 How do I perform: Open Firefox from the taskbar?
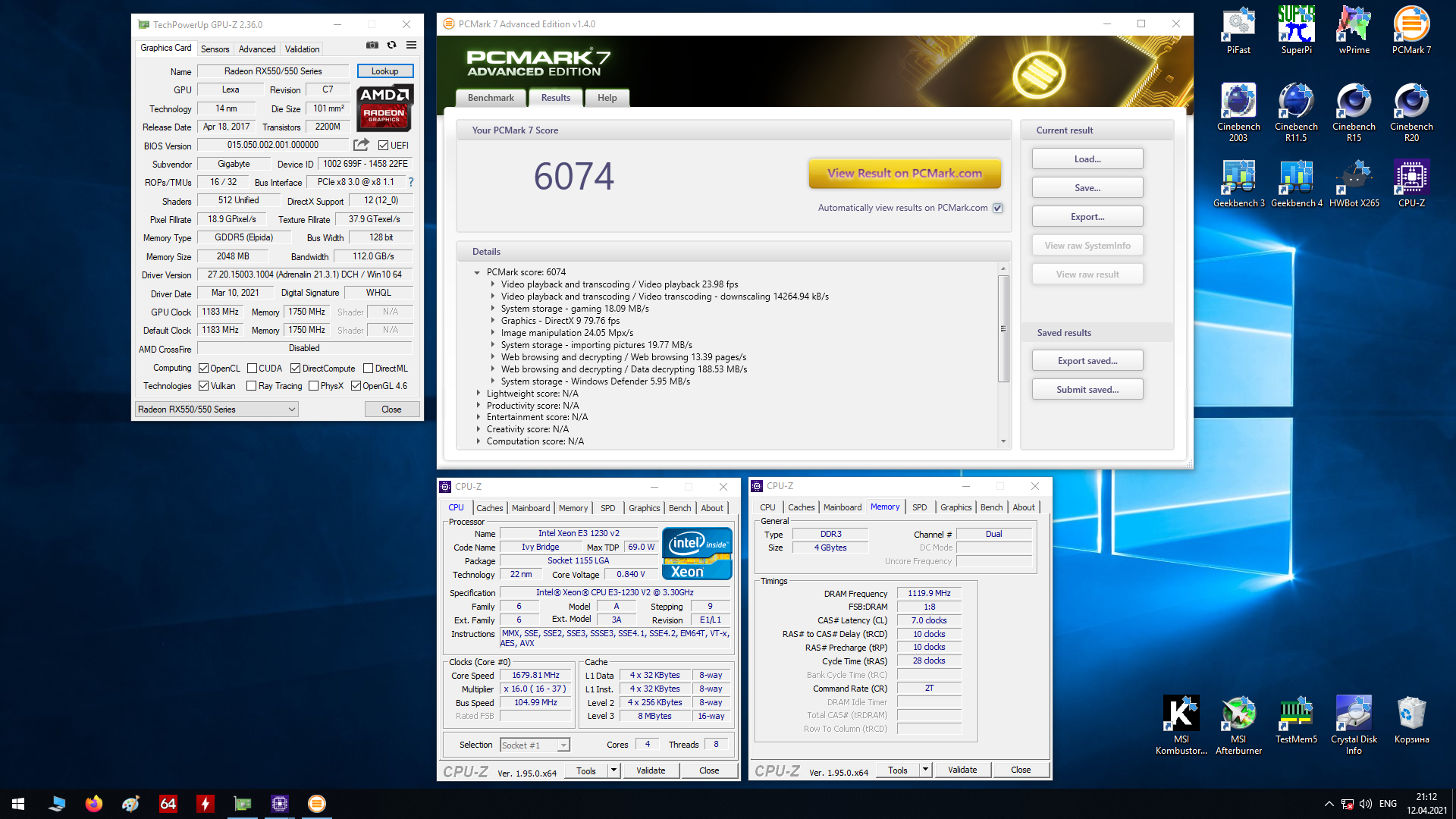(93, 804)
